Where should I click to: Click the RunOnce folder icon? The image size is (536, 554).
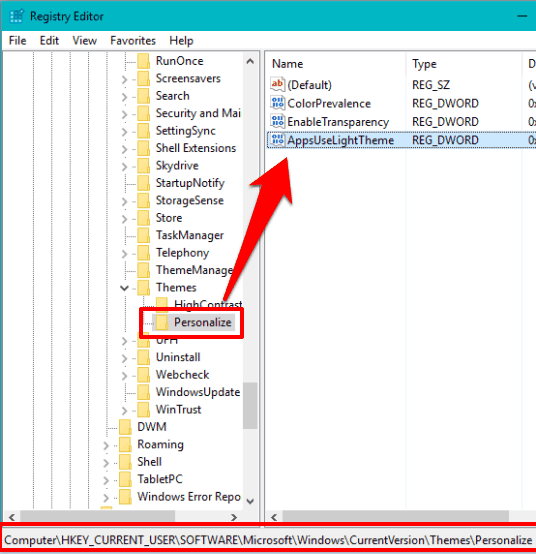[144, 61]
